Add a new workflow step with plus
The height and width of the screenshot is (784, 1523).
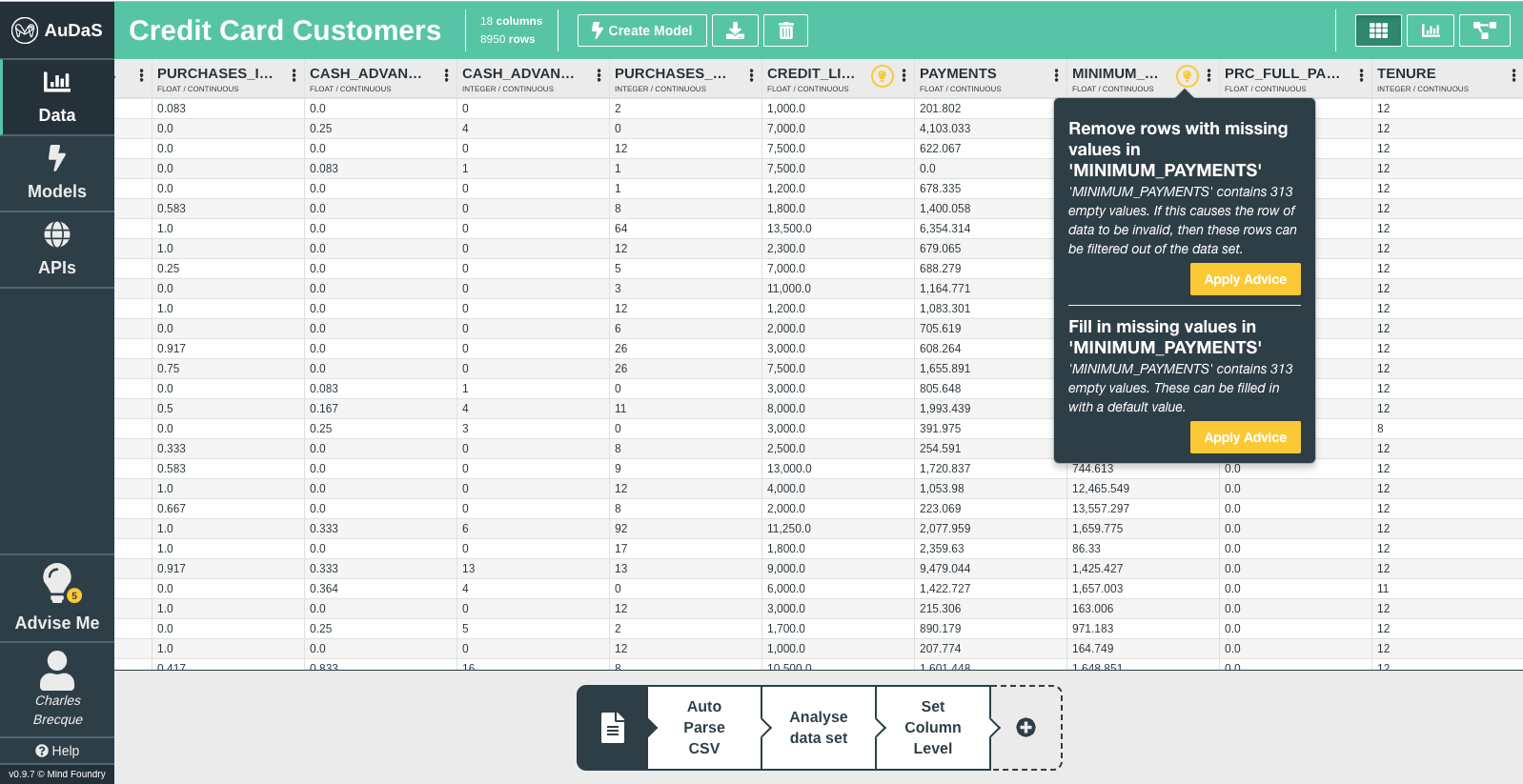click(1025, 728)
